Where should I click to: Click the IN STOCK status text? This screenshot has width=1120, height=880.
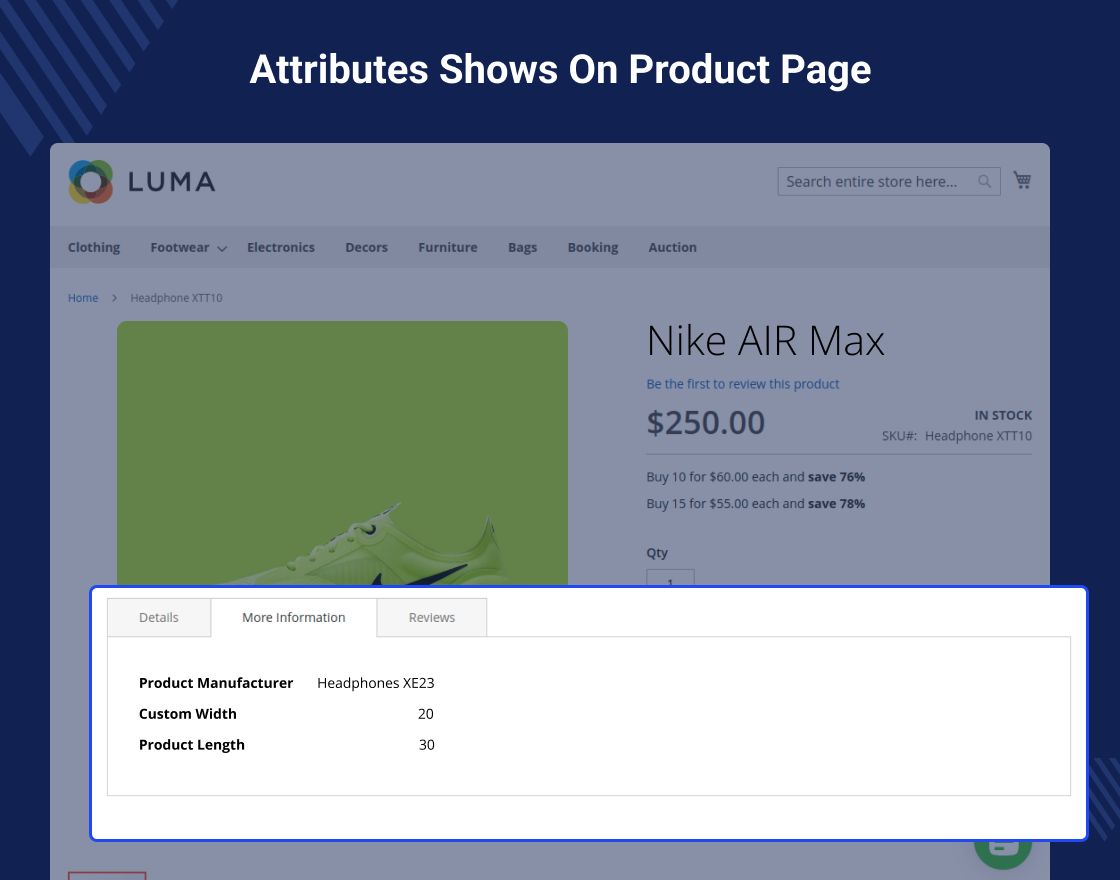point(1003,415)
